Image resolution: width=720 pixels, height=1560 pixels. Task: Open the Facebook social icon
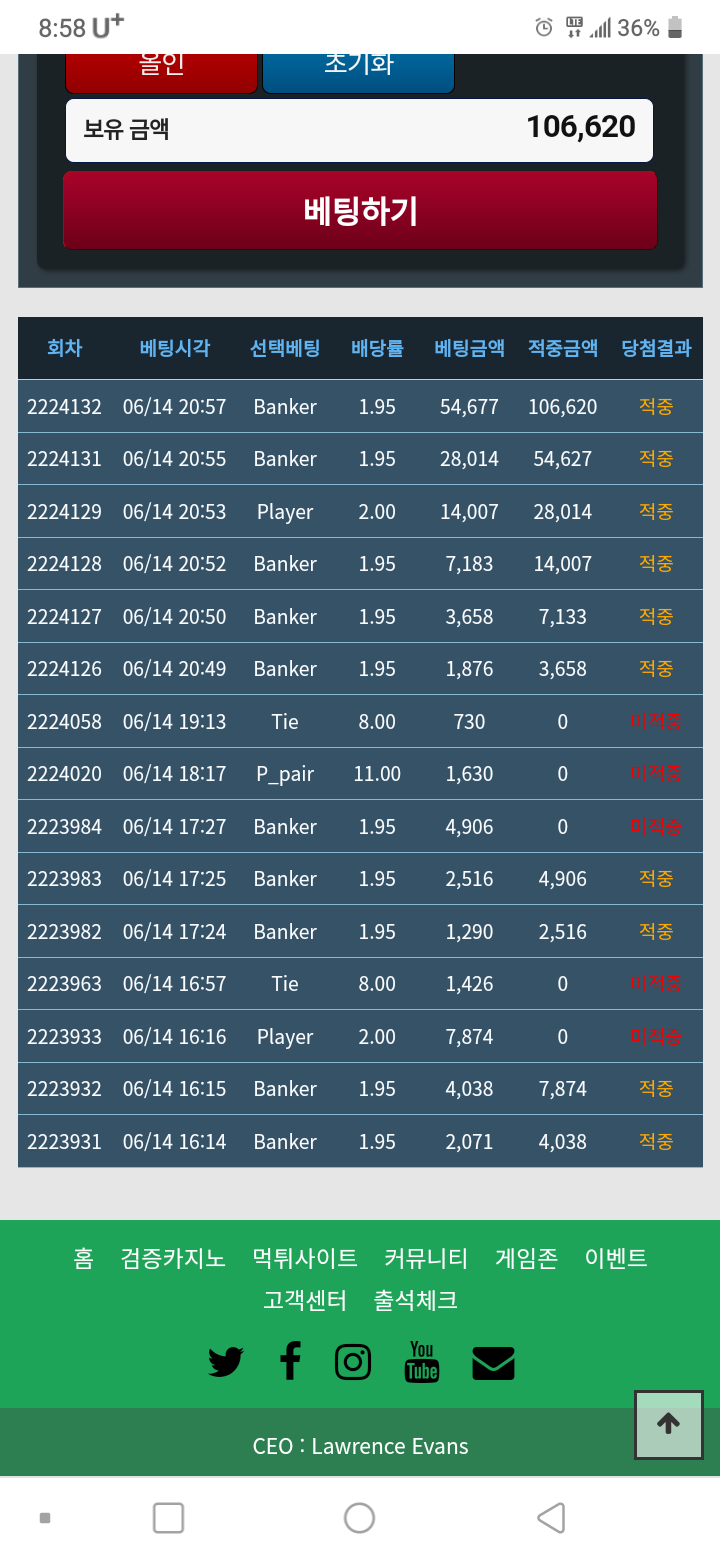[290, 1362]
